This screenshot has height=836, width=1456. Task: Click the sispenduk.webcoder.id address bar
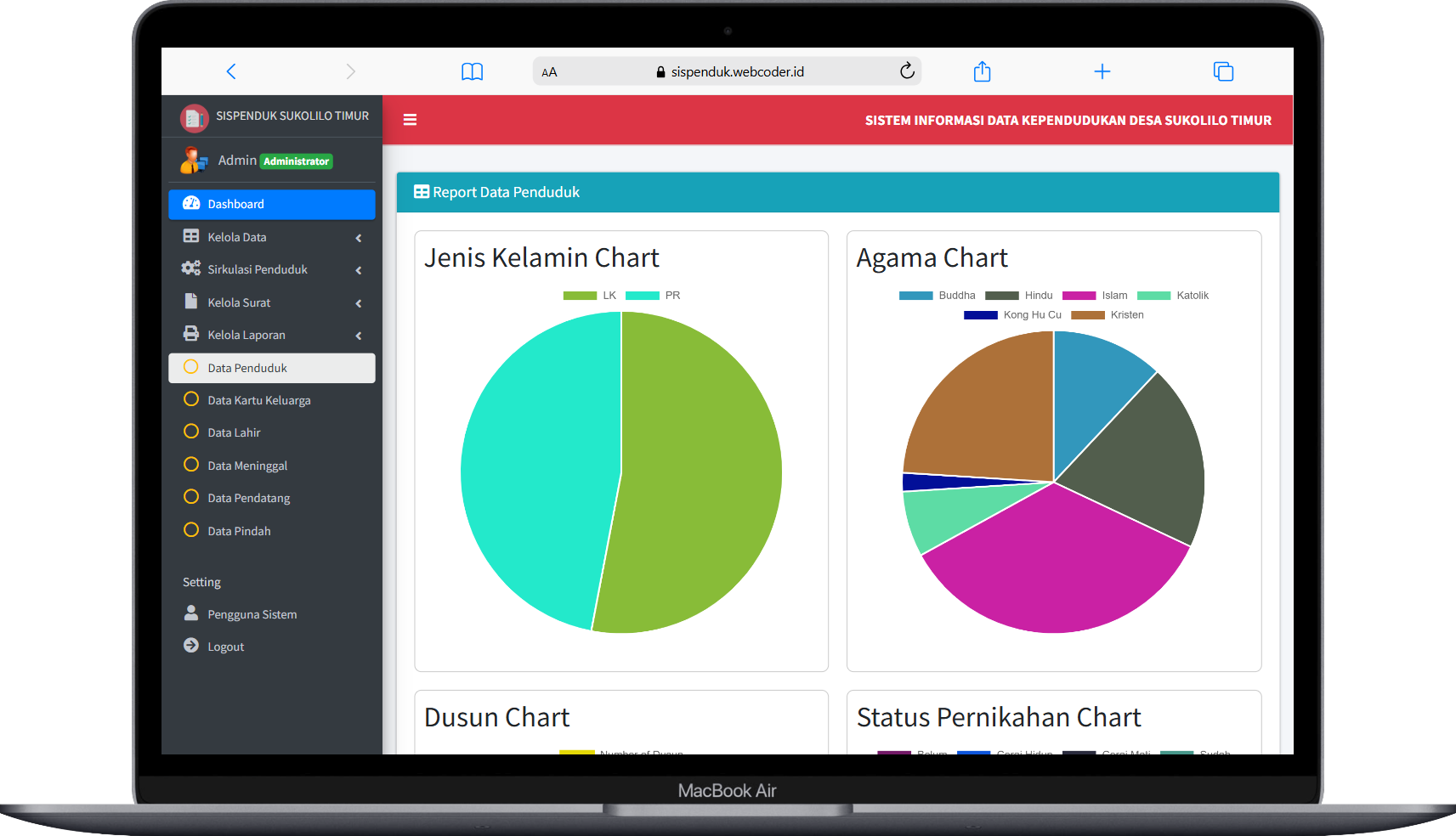728,71
